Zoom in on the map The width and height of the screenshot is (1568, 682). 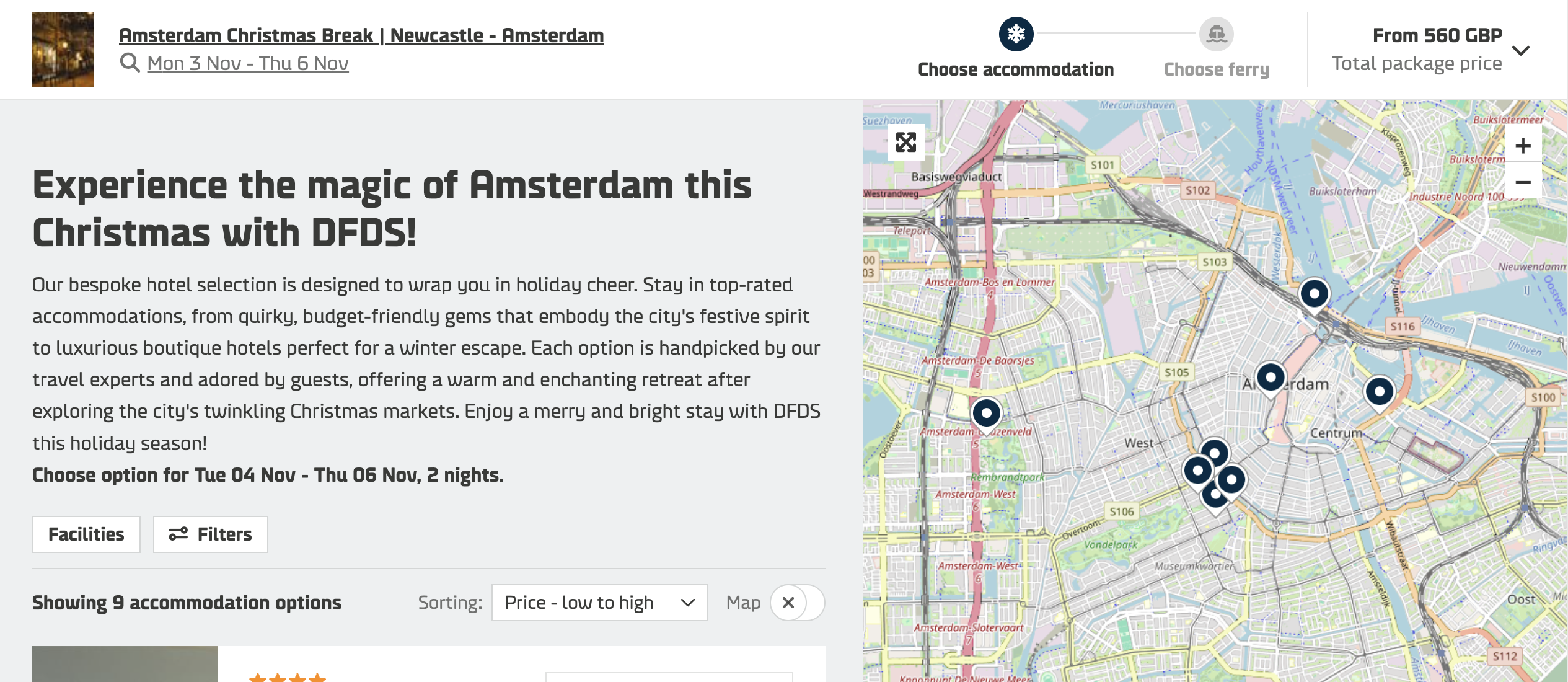point(1523,146)
